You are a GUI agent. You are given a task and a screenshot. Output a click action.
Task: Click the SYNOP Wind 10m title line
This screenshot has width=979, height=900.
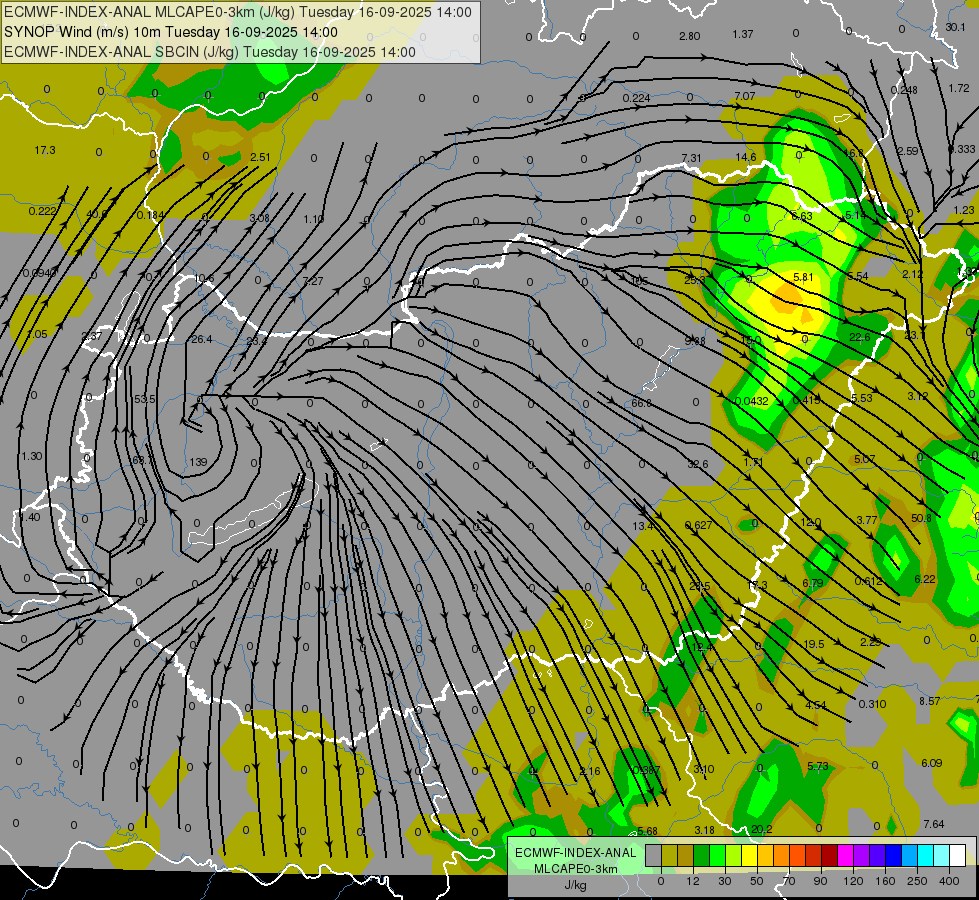click(x=170, y=32)
